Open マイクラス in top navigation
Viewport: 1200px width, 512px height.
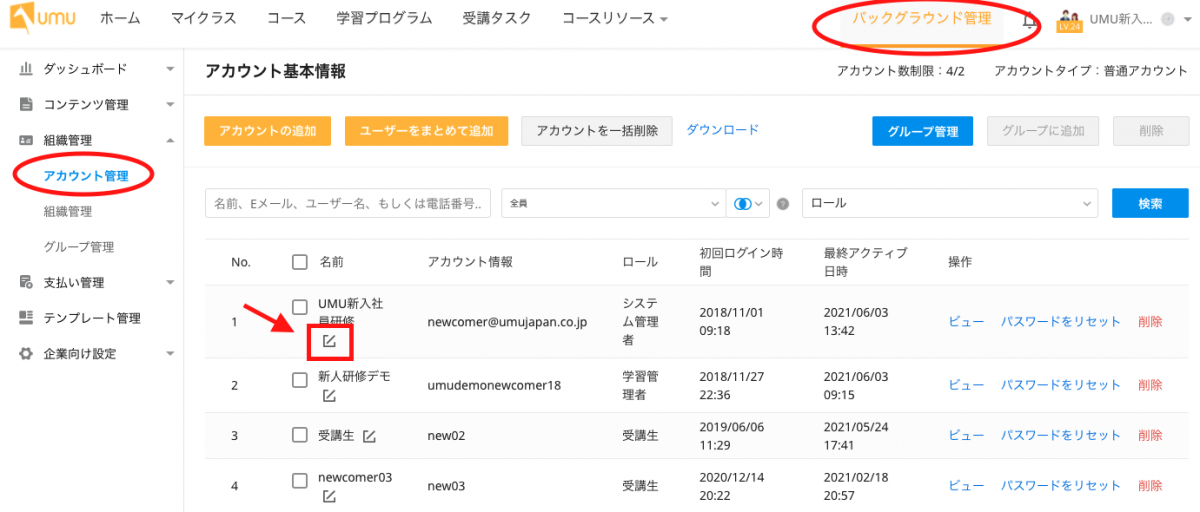pos(204,19)
